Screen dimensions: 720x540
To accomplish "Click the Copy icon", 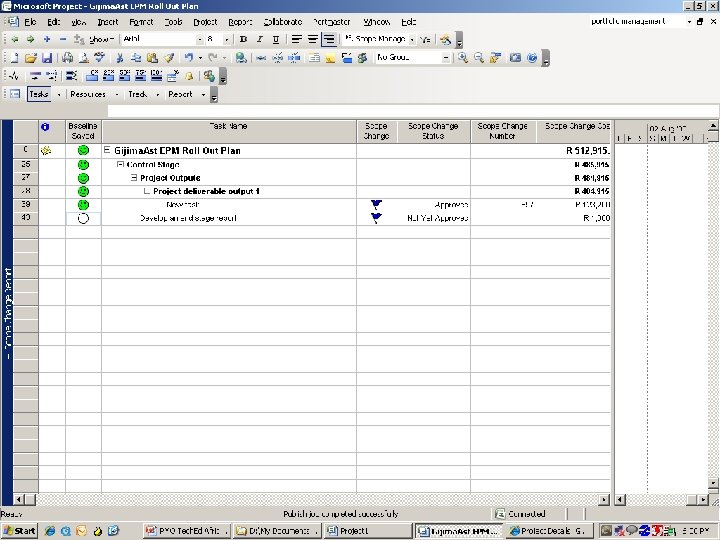I will point(136,58).
